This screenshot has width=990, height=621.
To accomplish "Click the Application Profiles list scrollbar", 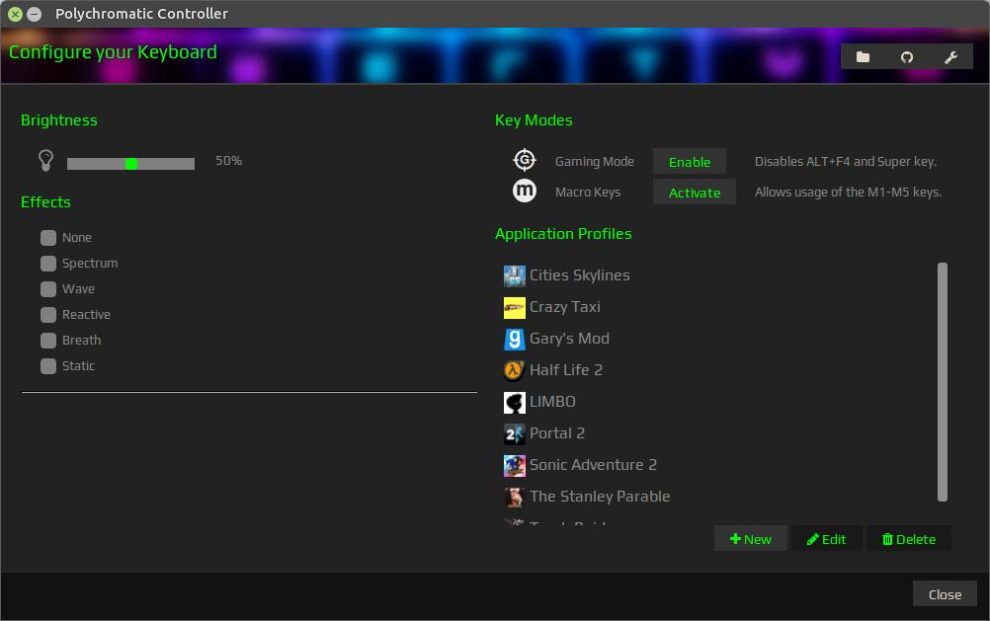I will coord(942,382).
